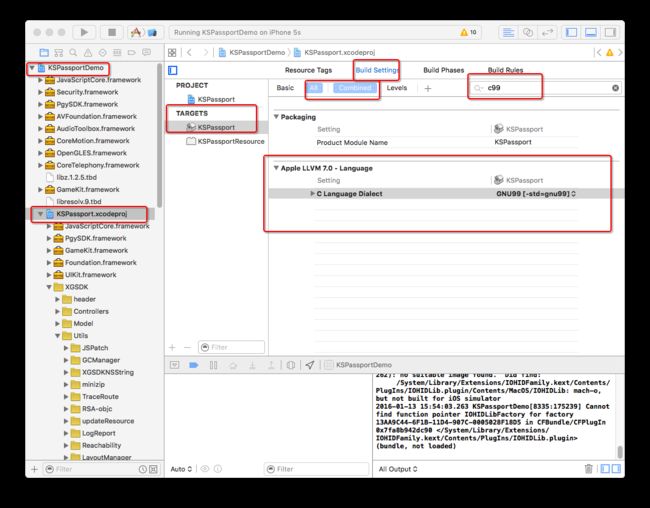
Task: Switch to the Standard editor
Action: (x=508, y=32)
